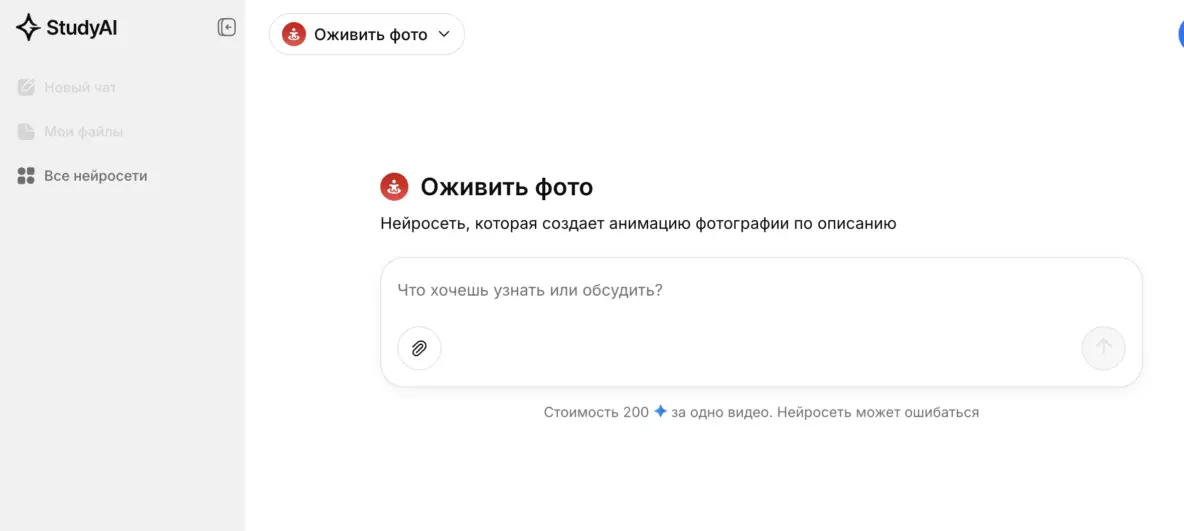Screen dimensions: 1184x531
Task: Open the Мои файлы label
Action: [84, 132]
